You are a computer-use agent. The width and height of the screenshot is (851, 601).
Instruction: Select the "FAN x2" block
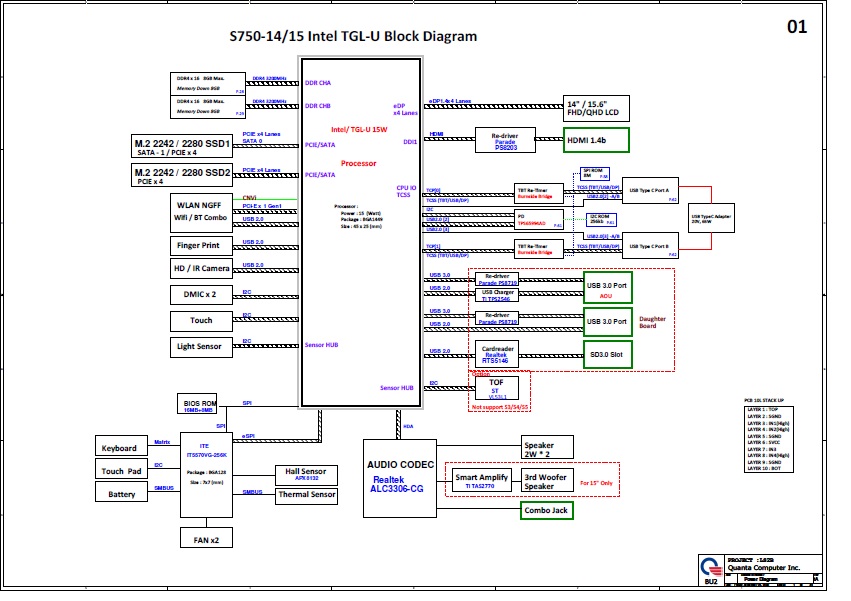[206, 537]
